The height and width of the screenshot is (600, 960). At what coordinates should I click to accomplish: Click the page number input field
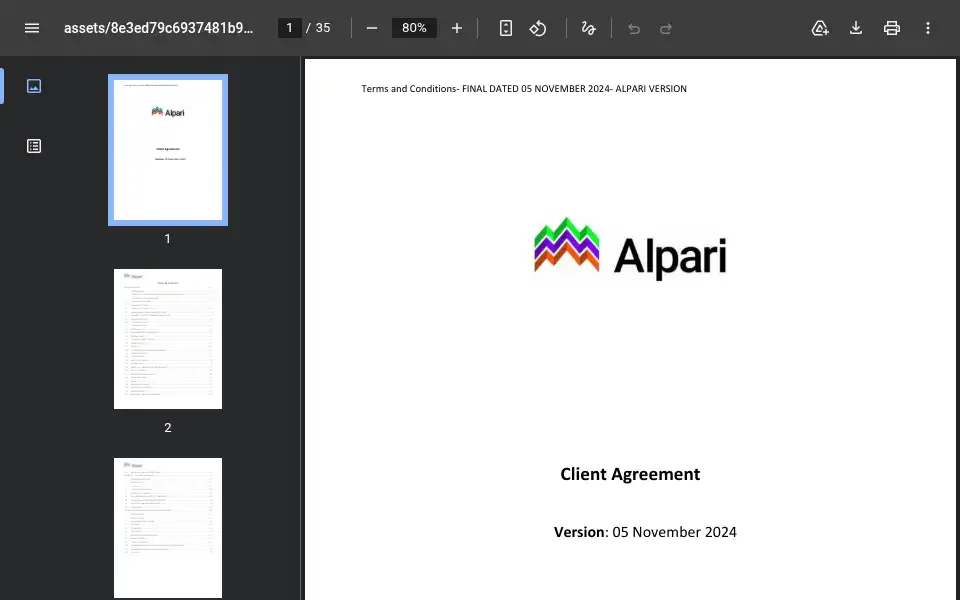point(290,28)
